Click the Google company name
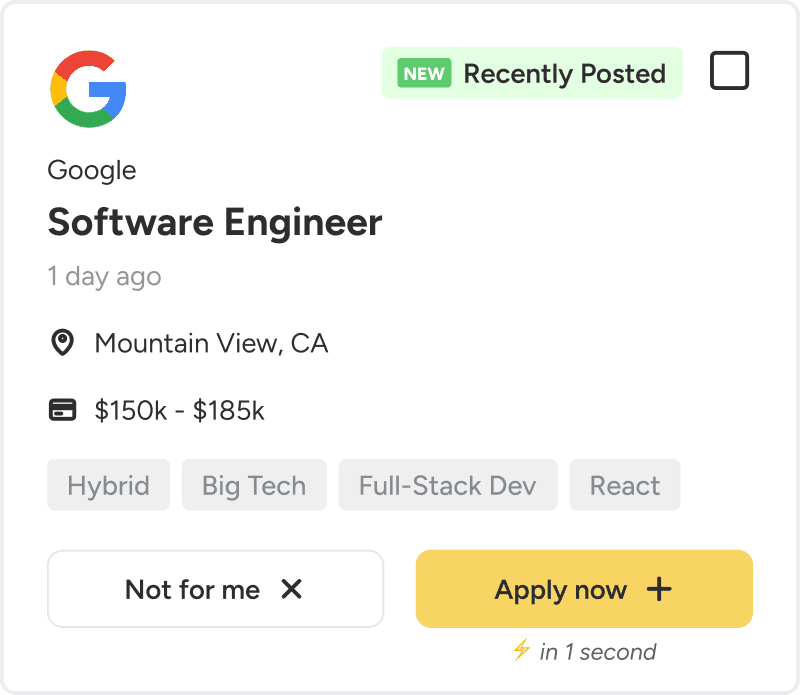Image resolution: width=800 pixels, height=695 pixels. pos(92,170)
